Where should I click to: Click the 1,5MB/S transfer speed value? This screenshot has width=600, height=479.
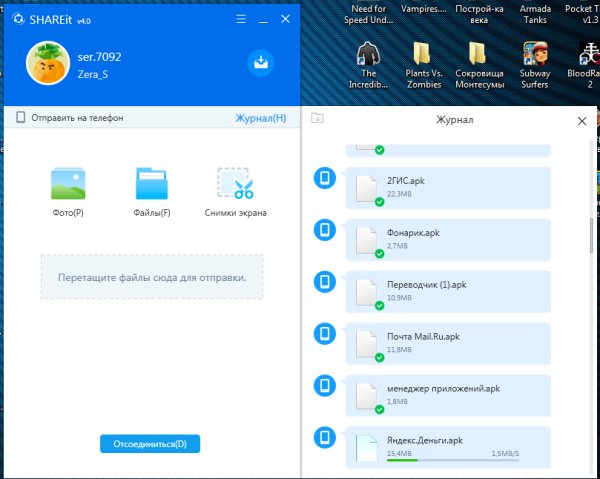(505, 453)
